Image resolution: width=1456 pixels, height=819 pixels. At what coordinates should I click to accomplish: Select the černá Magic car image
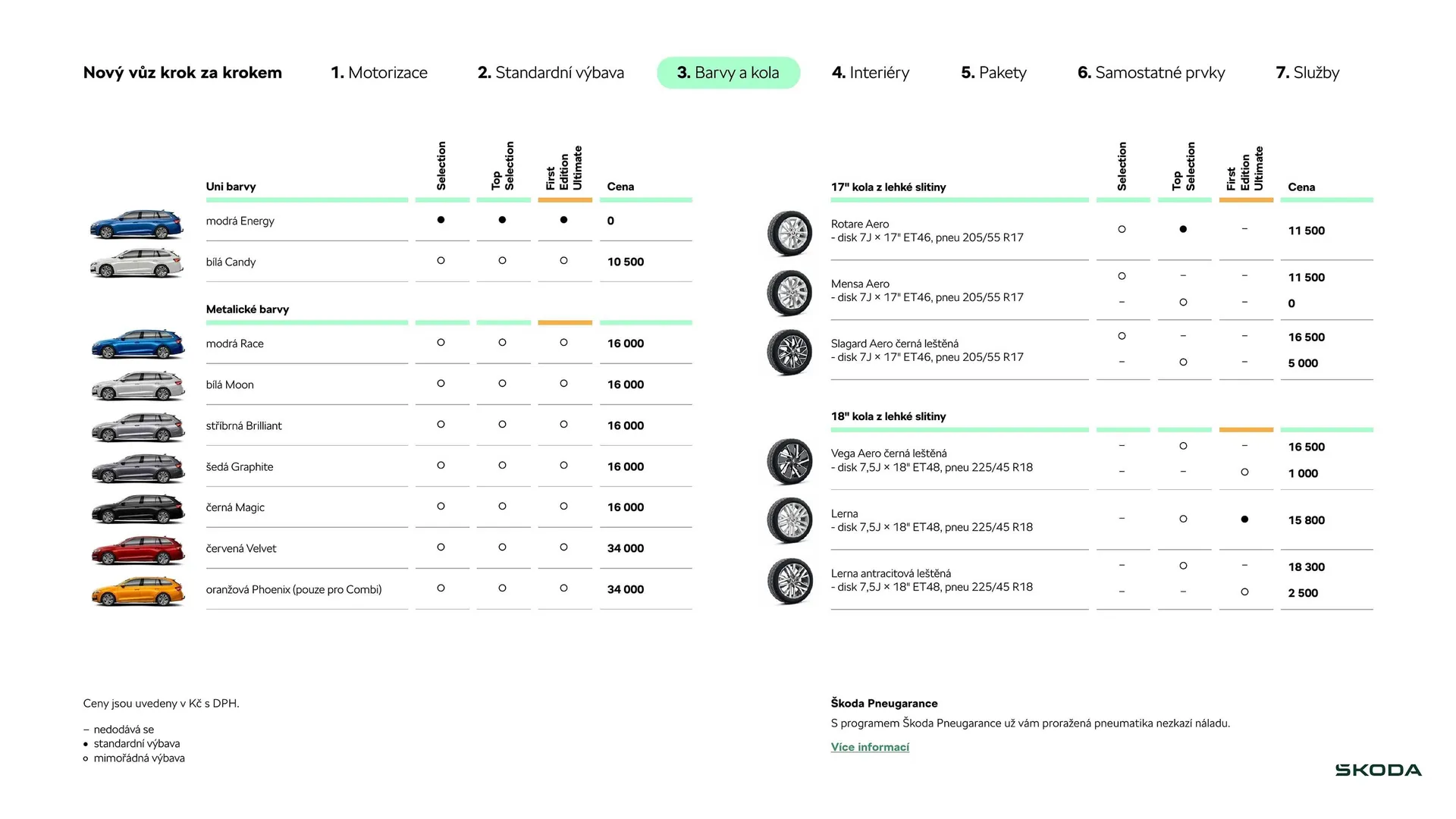pyautogui.click(x=137, y=508)
